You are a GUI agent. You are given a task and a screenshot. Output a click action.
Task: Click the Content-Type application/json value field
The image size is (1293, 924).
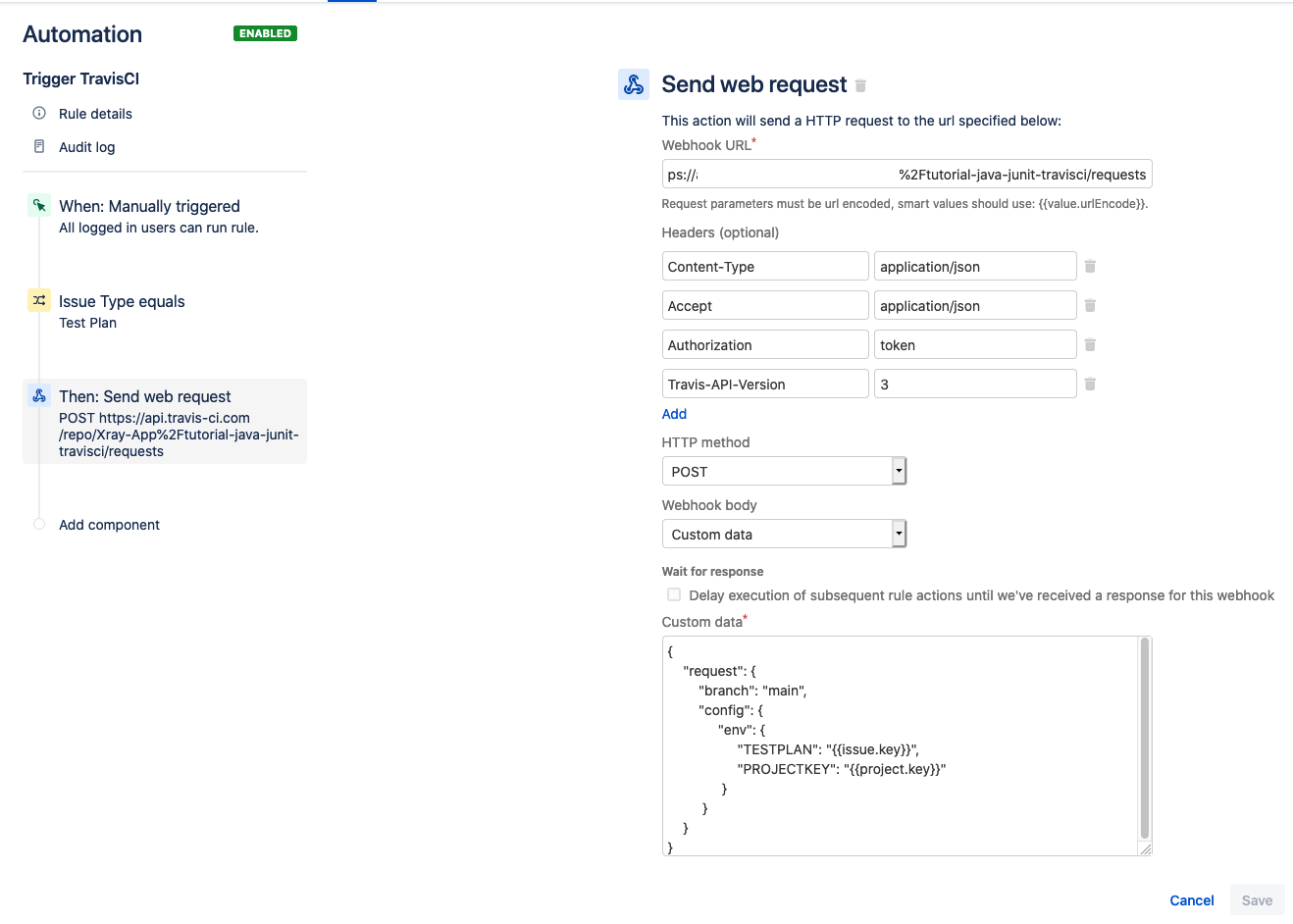[975, 266]
